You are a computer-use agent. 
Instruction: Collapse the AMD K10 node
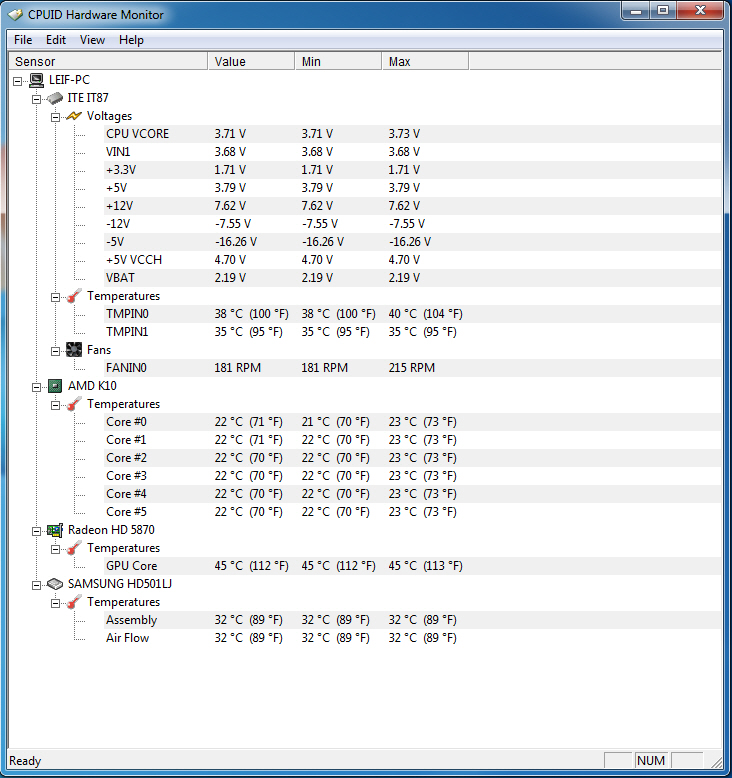[37, 387]
